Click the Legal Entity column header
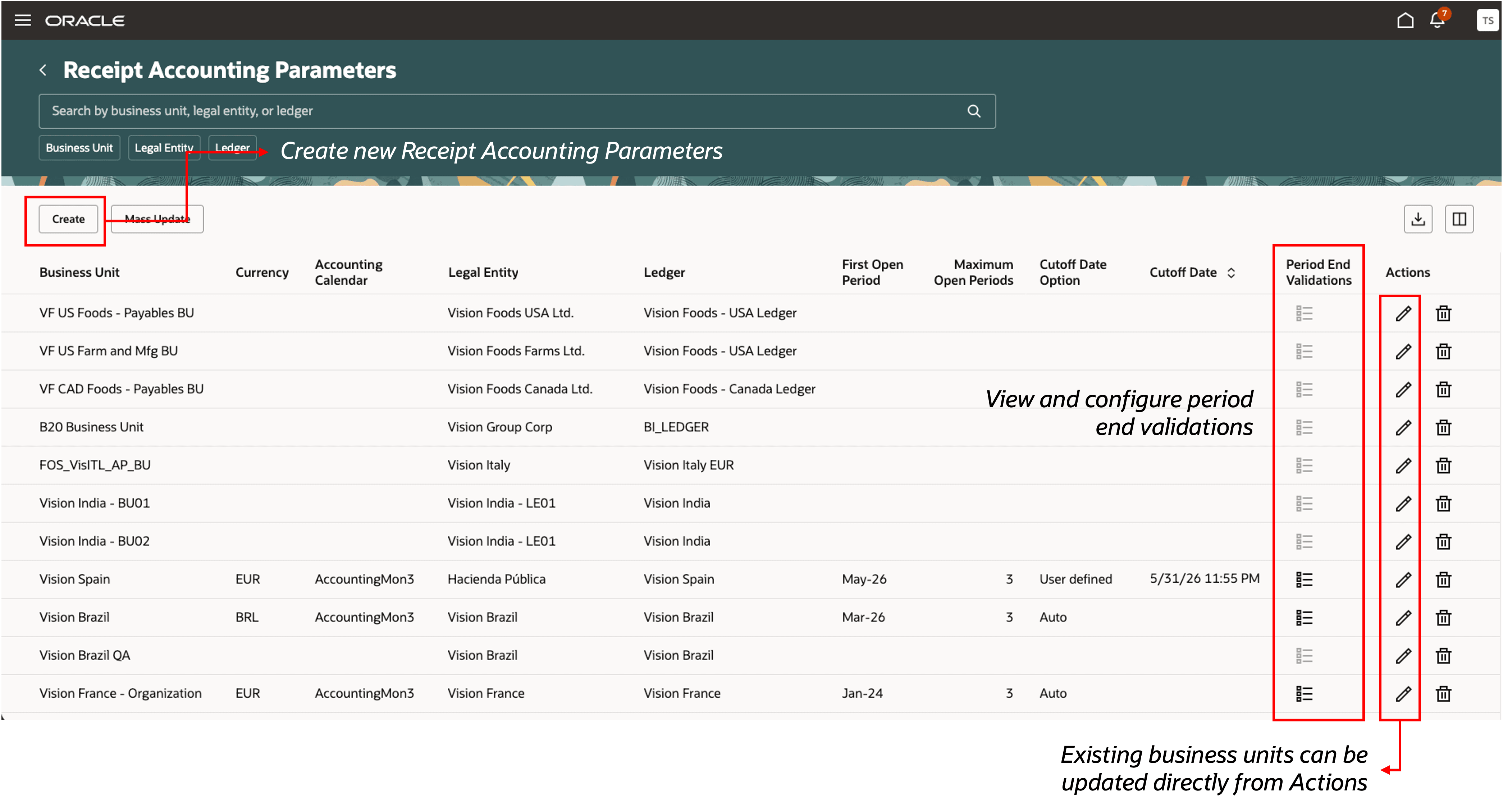 tap(483, 272)
